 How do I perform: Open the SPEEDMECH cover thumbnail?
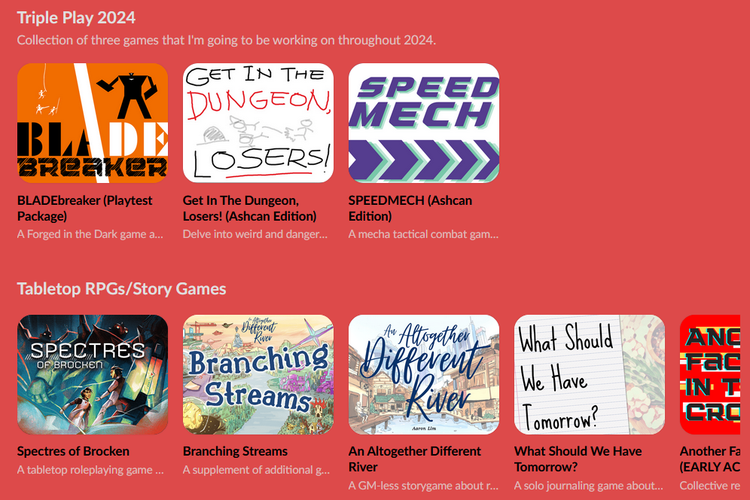tap(424, 123)
